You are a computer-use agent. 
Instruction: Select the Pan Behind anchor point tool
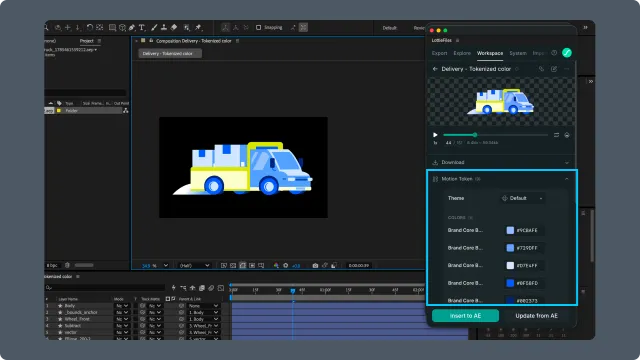(x=99, y=27)
